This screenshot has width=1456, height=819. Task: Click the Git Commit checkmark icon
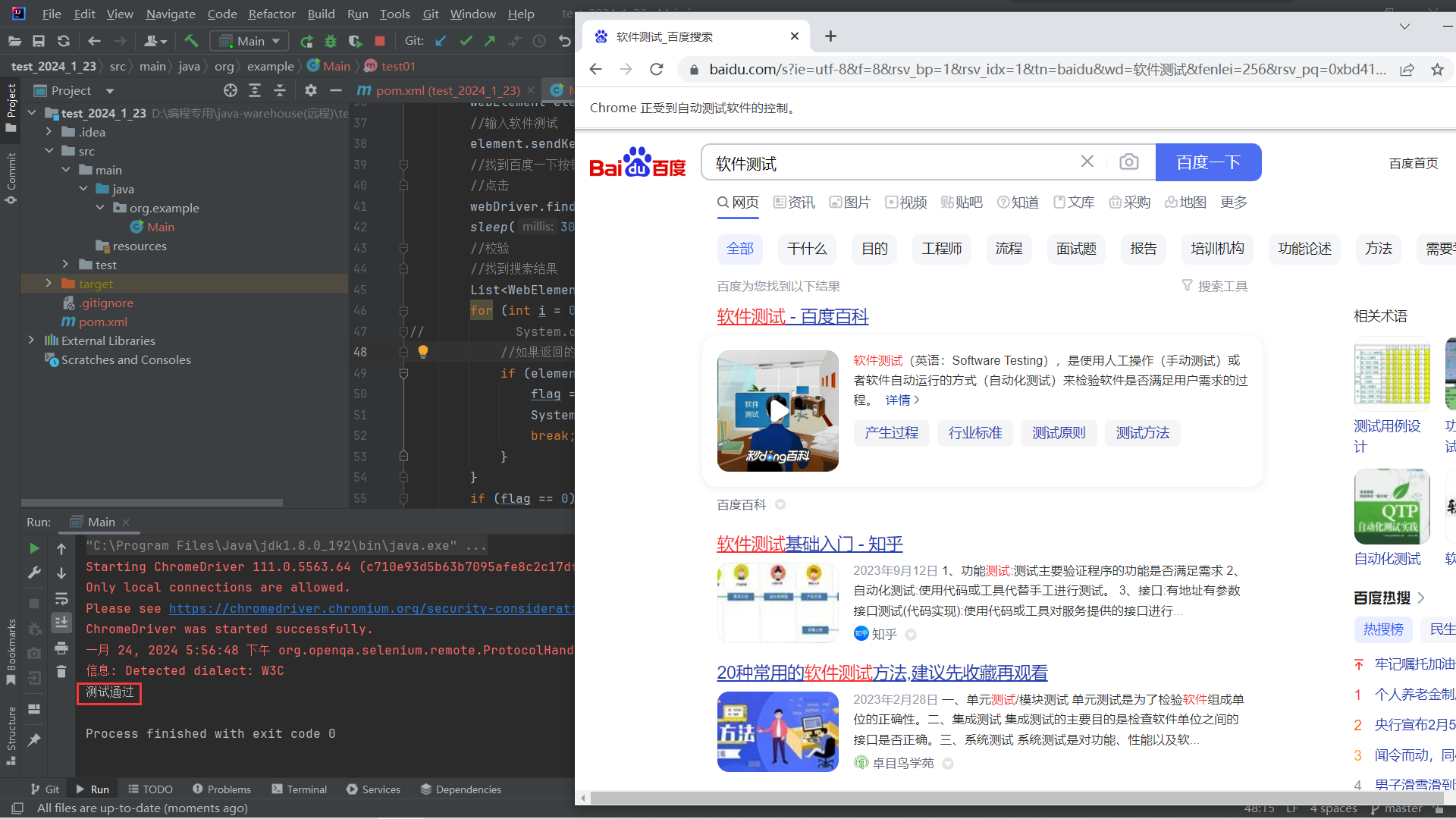tap(466, 41)
